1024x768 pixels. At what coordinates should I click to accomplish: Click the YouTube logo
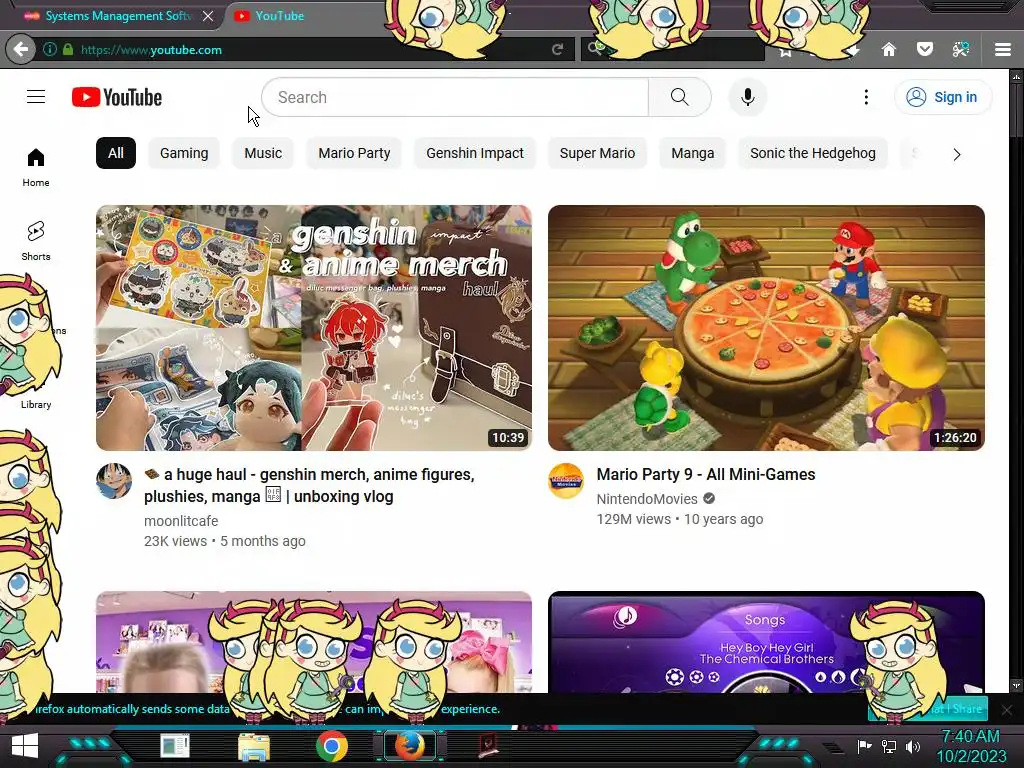tap(117, 97)
